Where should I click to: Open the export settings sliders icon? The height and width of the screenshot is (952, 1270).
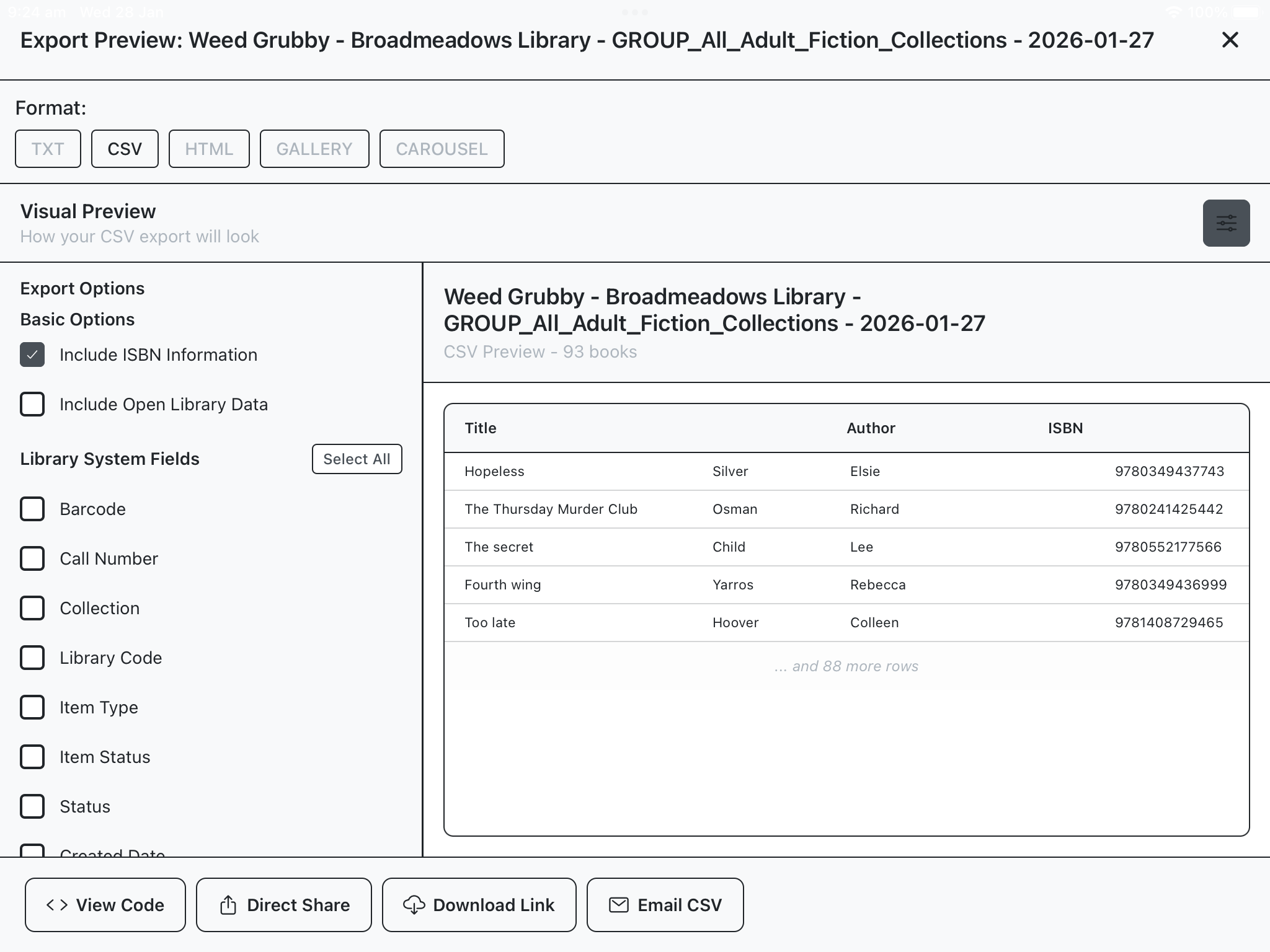pyautogui.click(x=1226, y=223)
